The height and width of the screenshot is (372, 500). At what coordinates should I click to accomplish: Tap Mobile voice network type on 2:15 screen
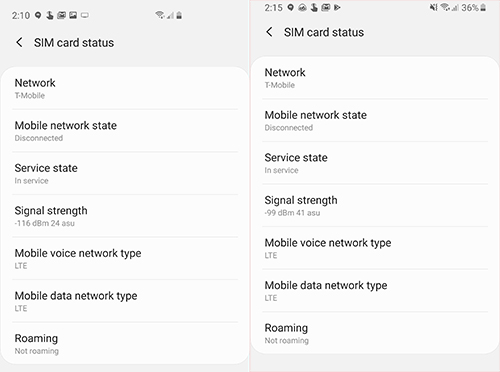pos(375,248)
